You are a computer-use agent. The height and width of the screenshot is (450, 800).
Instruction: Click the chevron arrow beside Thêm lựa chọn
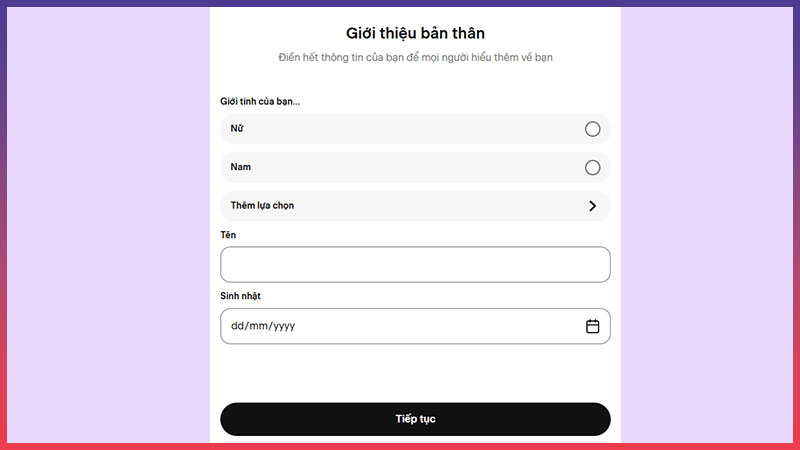592,206
